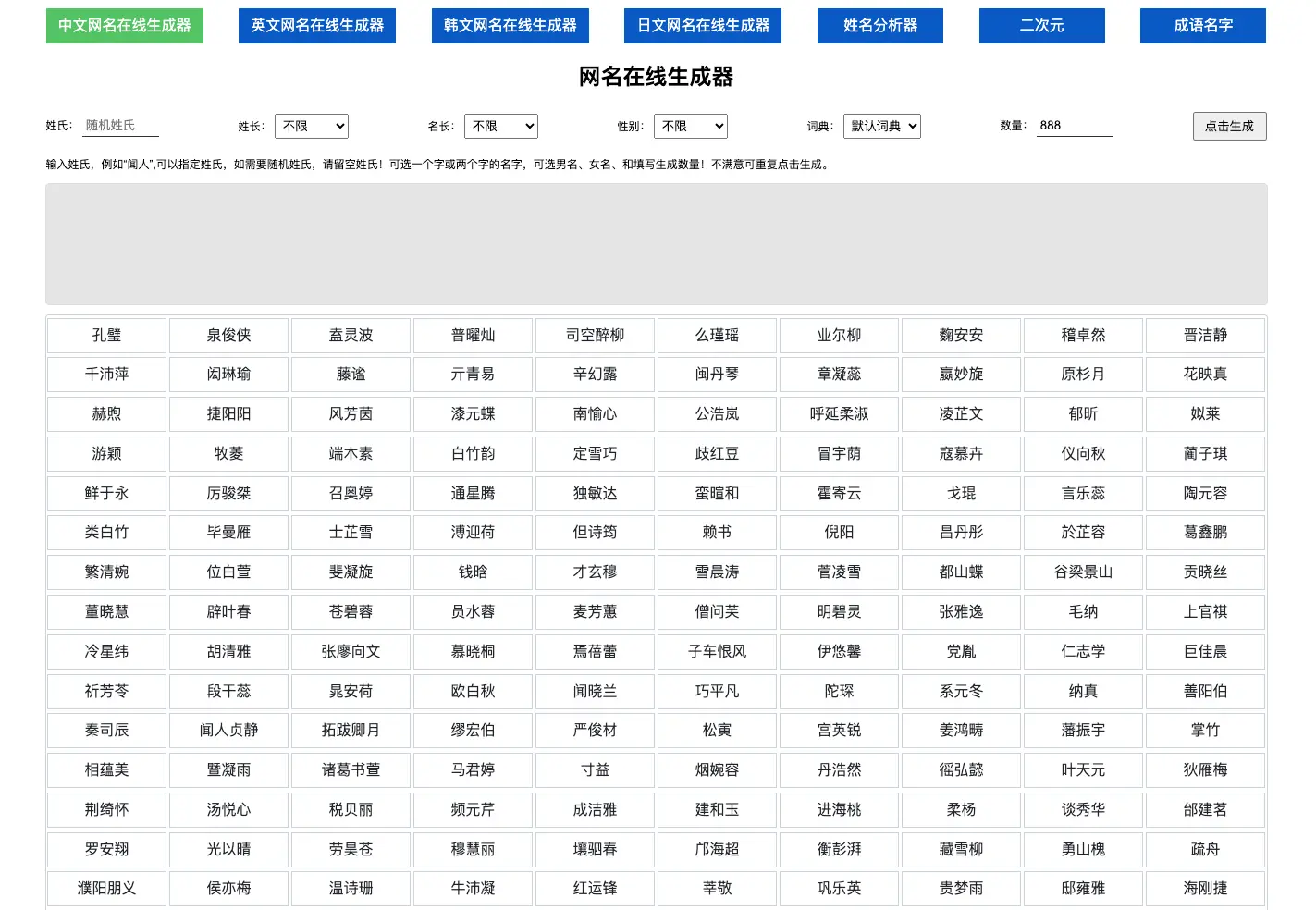Screen dimensions: 1316x910
Task: Select the 二次元 tab
Action: 1042,26
